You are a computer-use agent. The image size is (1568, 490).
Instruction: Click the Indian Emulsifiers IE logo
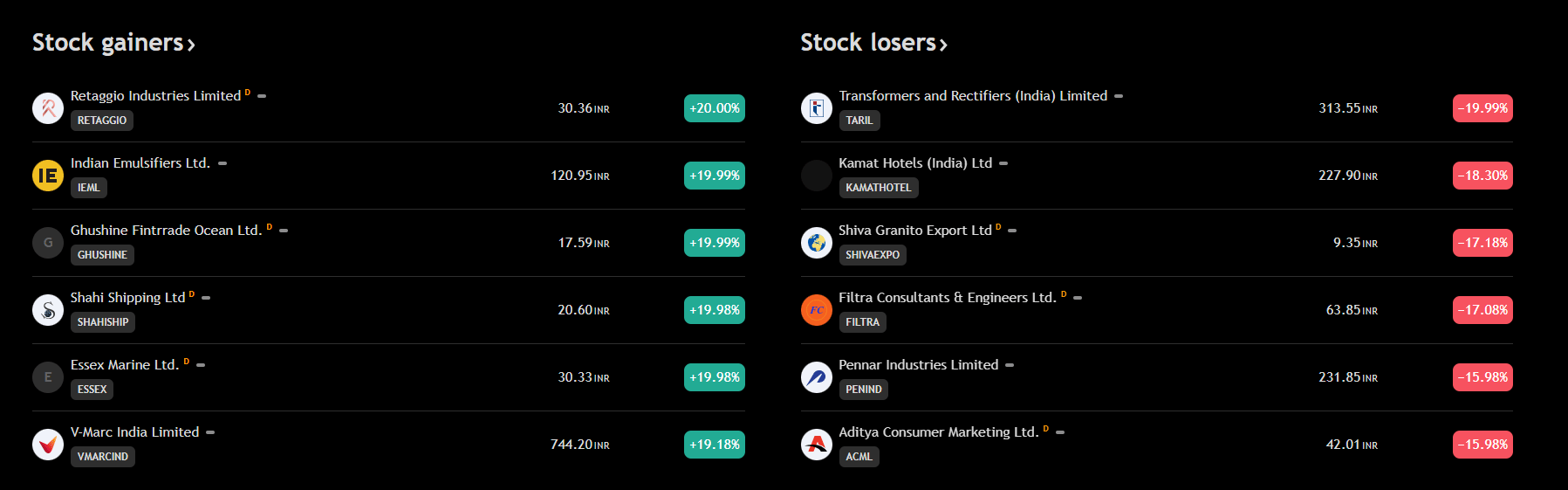[x=48, y=176]
